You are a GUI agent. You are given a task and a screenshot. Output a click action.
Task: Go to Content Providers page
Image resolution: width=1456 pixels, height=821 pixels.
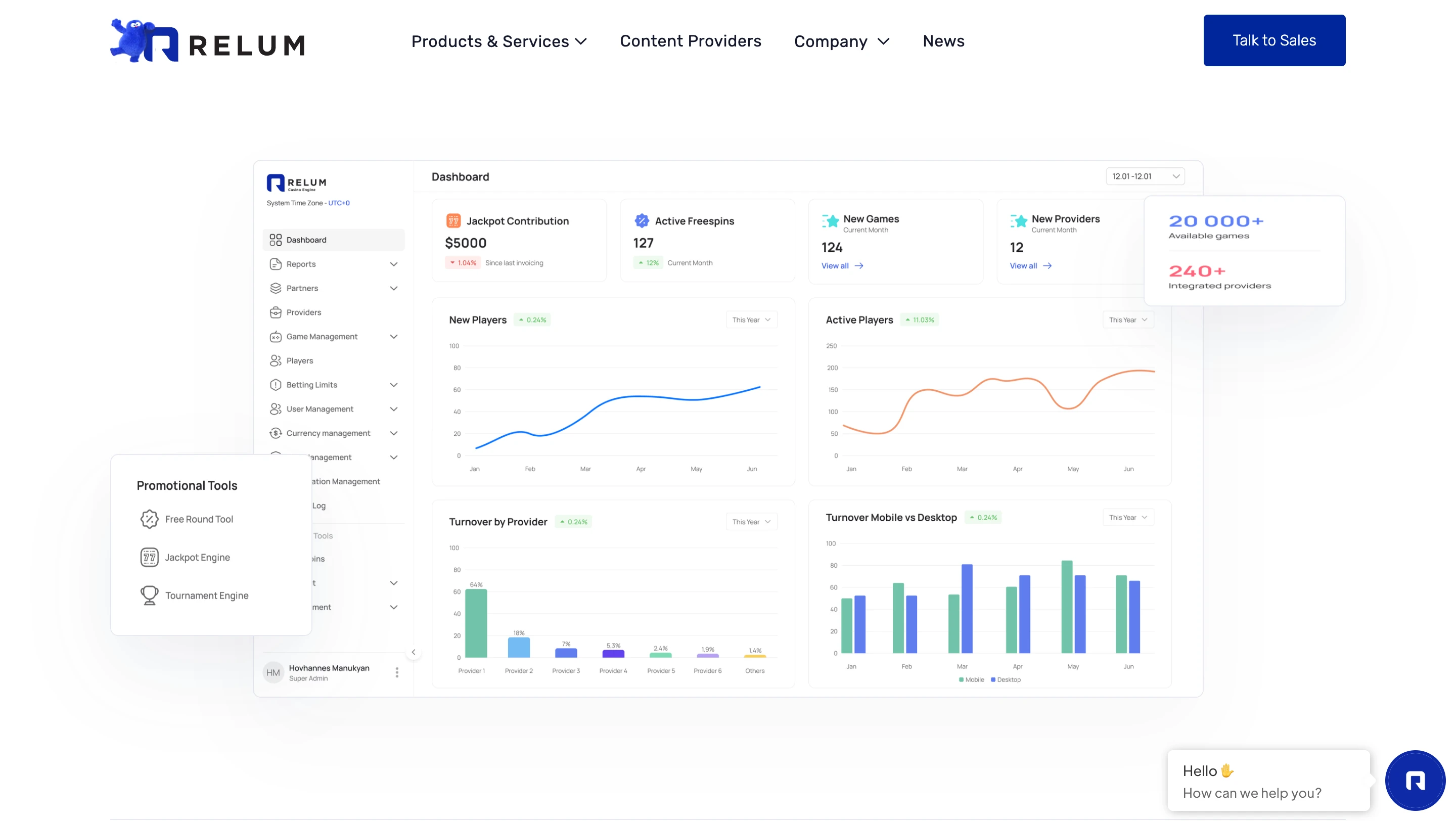coord(690,41)
